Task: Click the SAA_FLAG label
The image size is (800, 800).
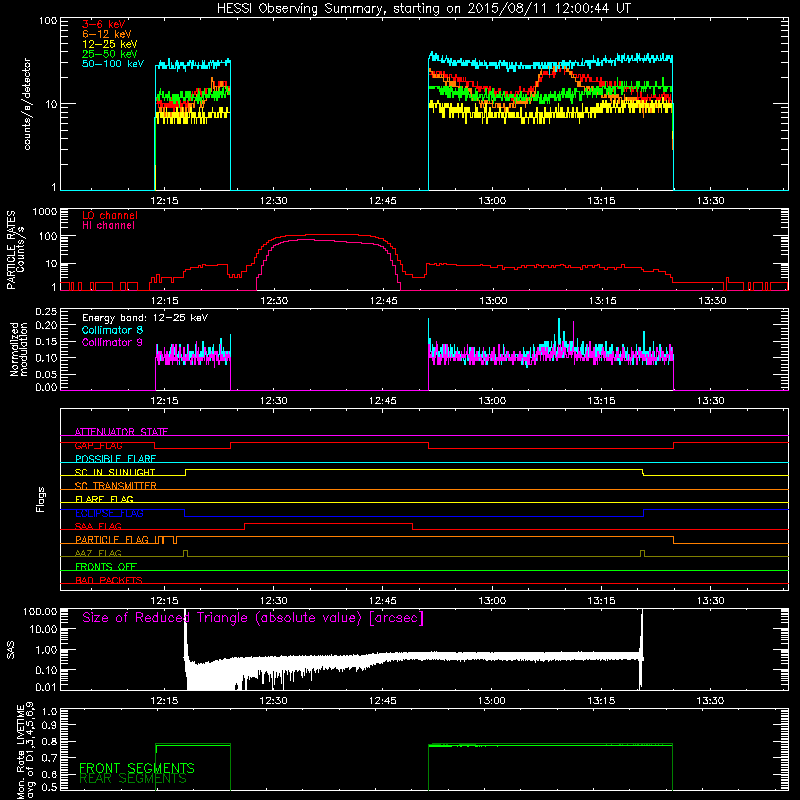Action: click(x=98, y=526)
